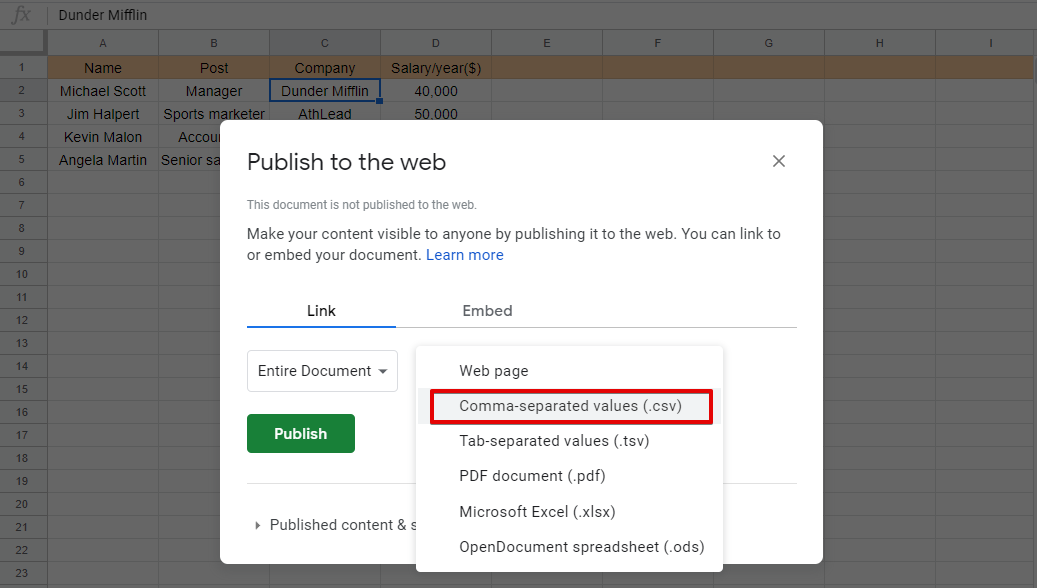Click the Post header cell

tap(214, 67)
